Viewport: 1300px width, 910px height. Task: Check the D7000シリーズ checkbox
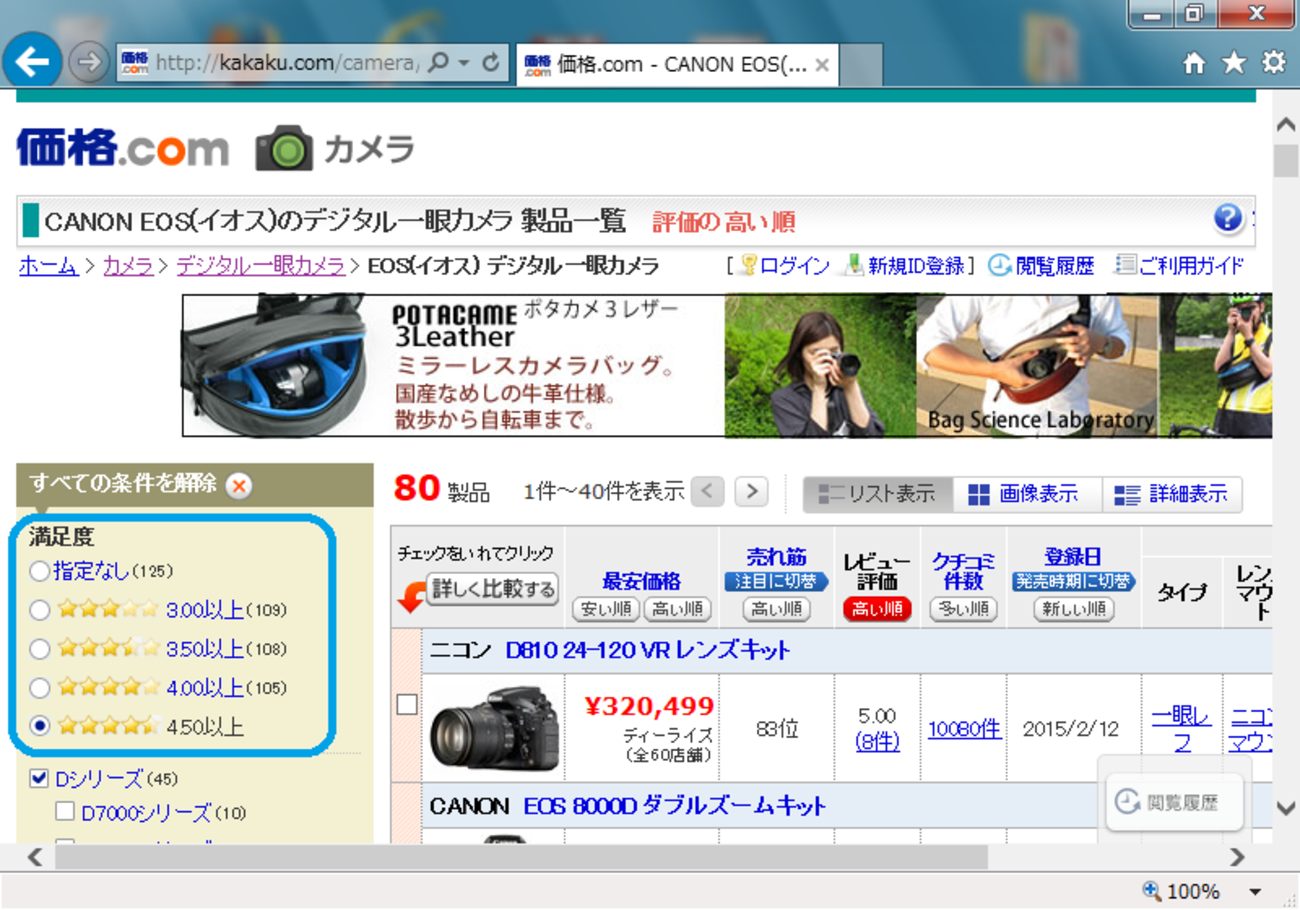(x=65, y=811)
